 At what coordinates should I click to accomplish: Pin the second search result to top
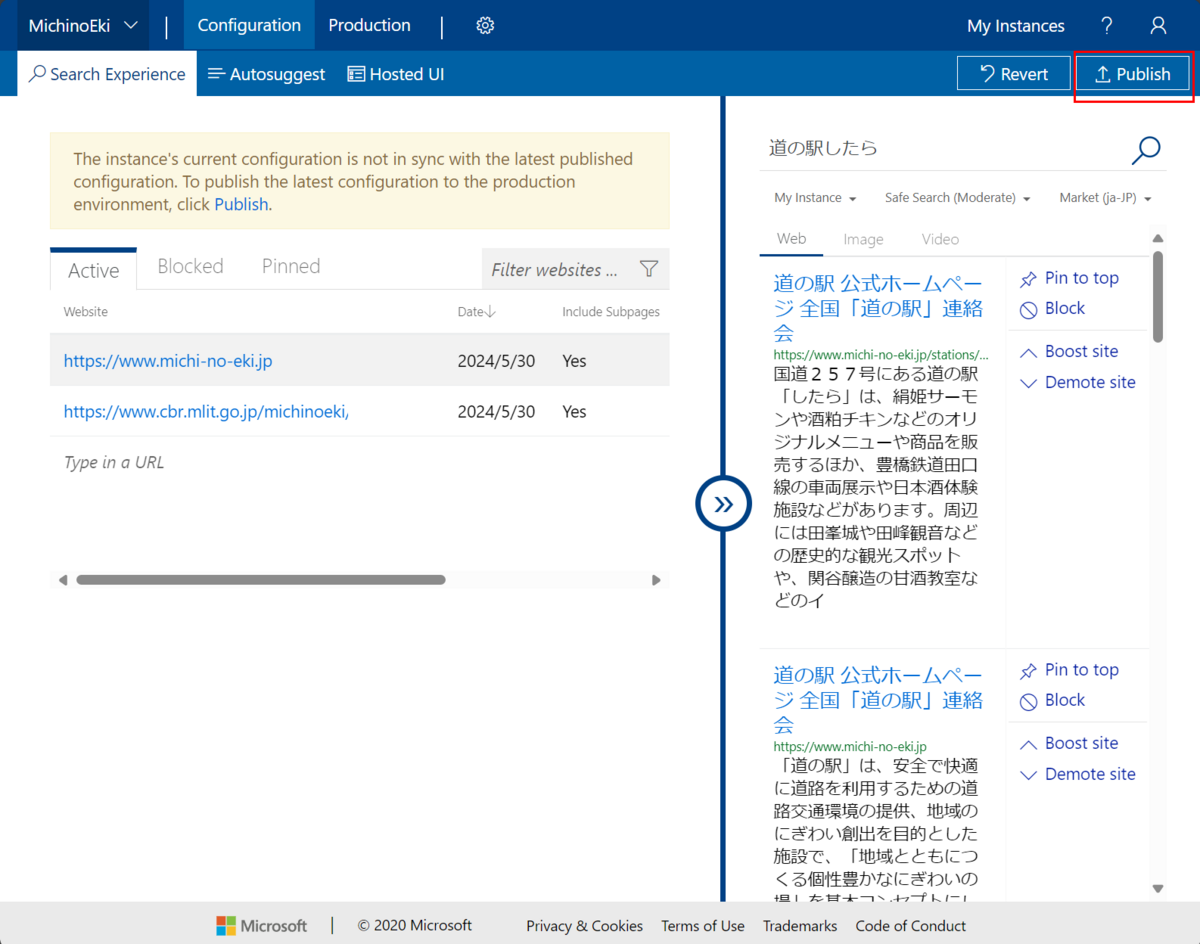[1069, 670]
